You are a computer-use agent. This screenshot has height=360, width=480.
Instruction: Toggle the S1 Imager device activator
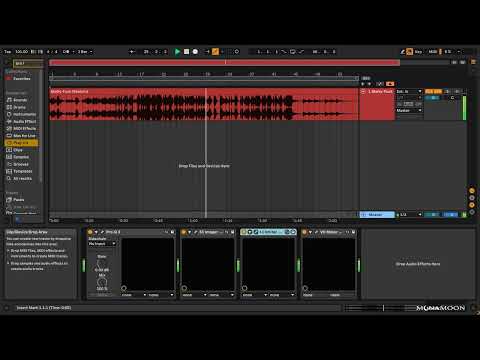pos(183,232)
